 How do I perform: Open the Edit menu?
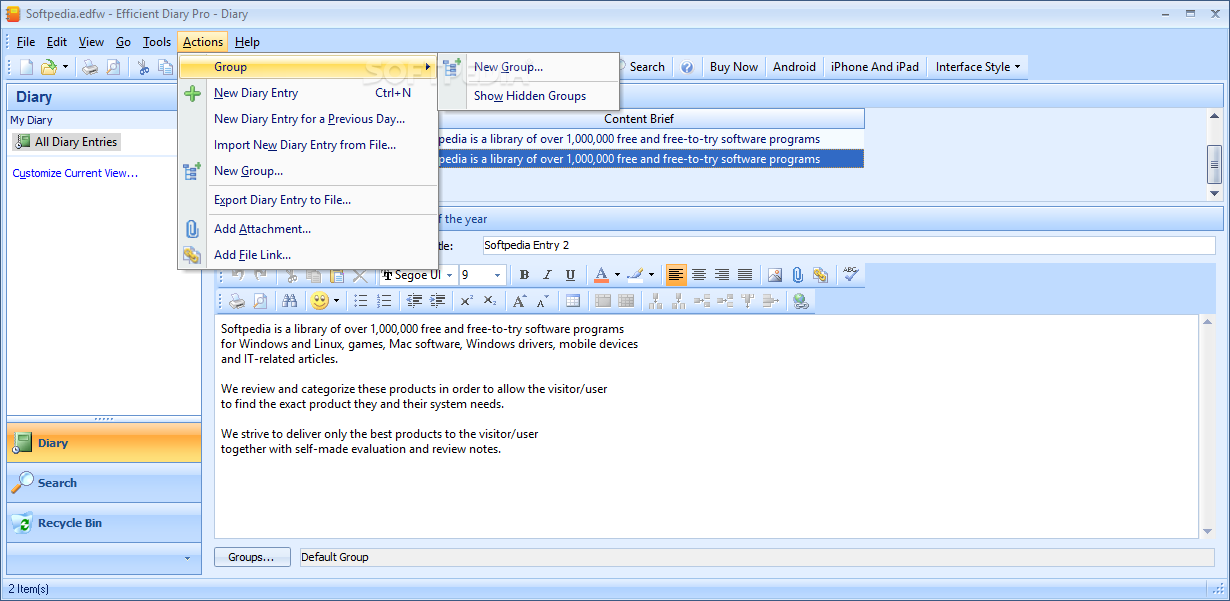tap(57, 42)
